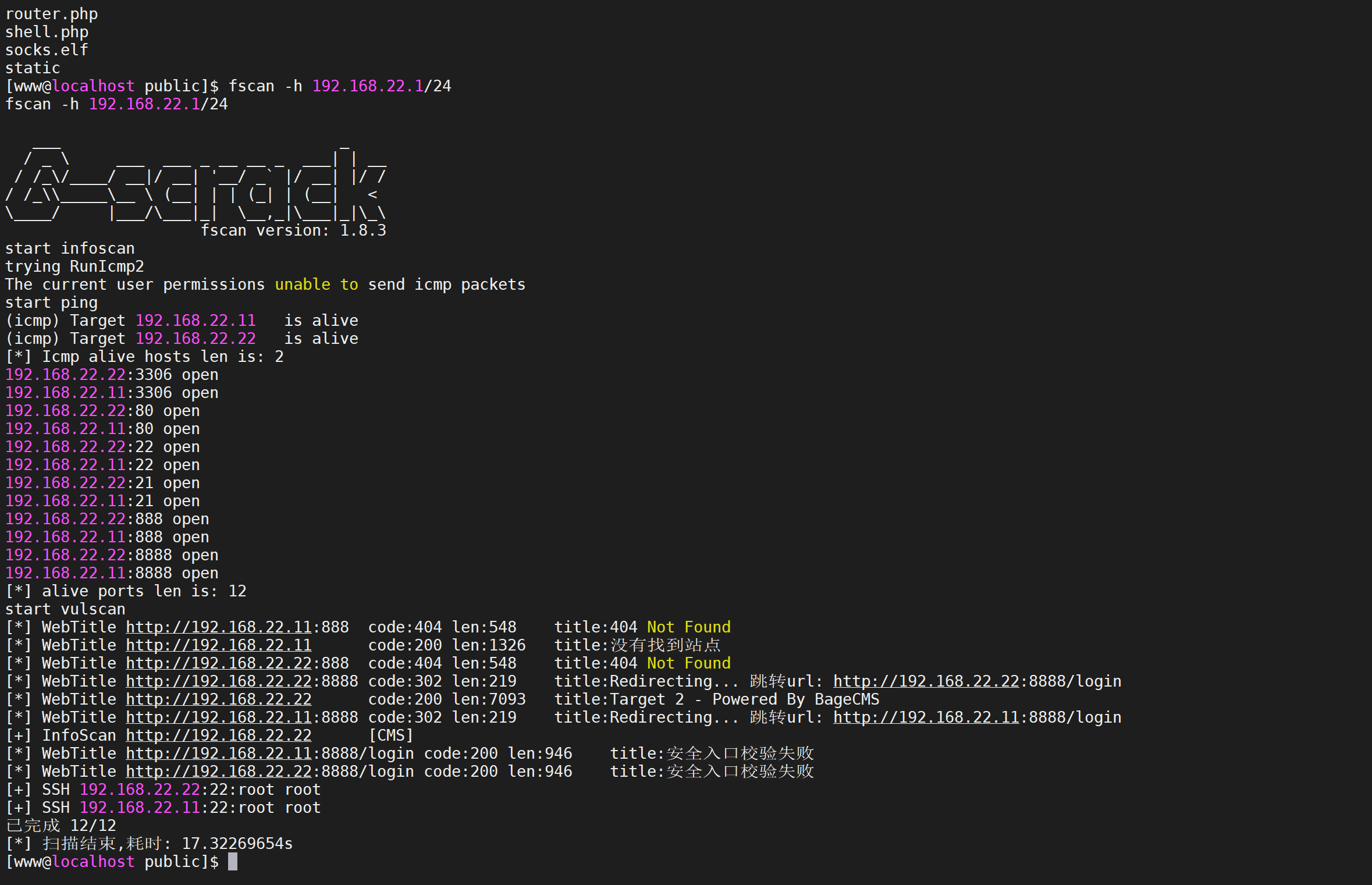Viewport: 1372px width, 885px height.
Task: Click the shell.php filename in the listing
Action: [47, 32]
